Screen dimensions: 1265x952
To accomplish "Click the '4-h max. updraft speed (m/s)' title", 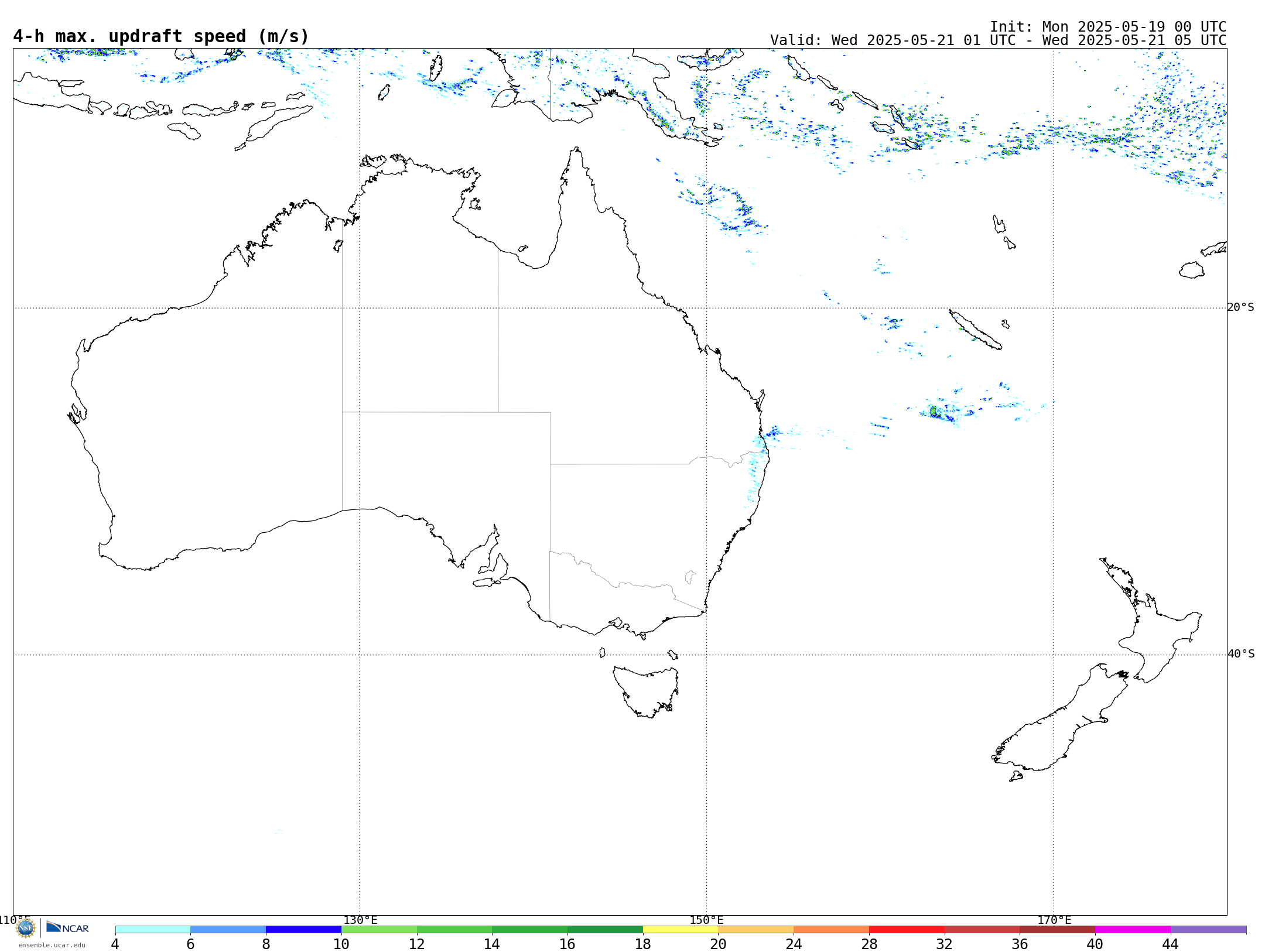I will coord(161,36).
